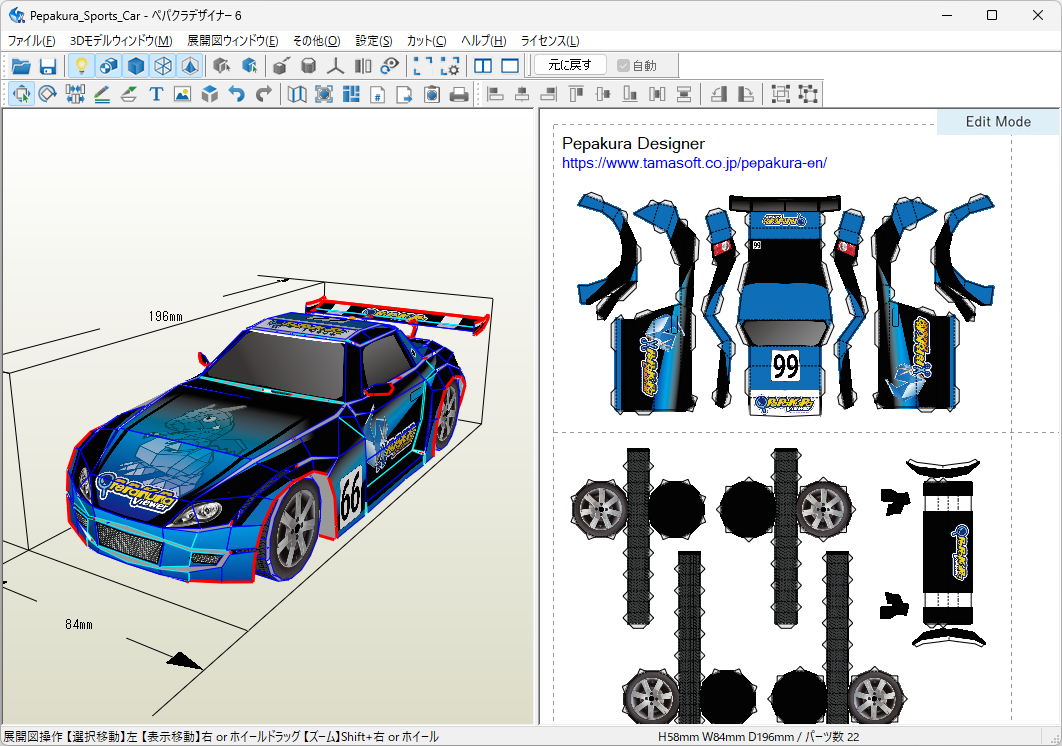The height and width of the screenshot is (746, 1062).
Task: Click the rotate part clockwise icon
Action: (x=746, y=94)
